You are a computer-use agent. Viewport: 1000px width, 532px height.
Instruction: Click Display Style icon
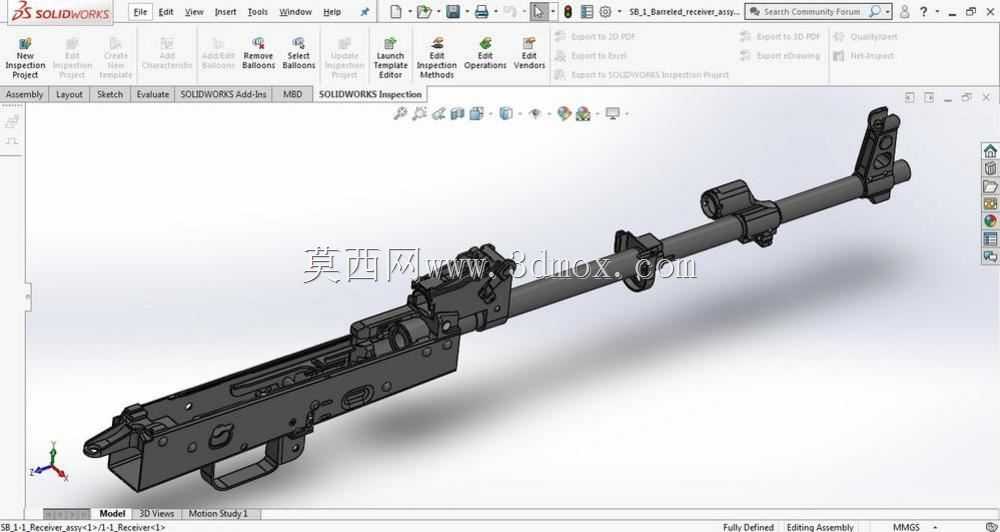[506, 114]
